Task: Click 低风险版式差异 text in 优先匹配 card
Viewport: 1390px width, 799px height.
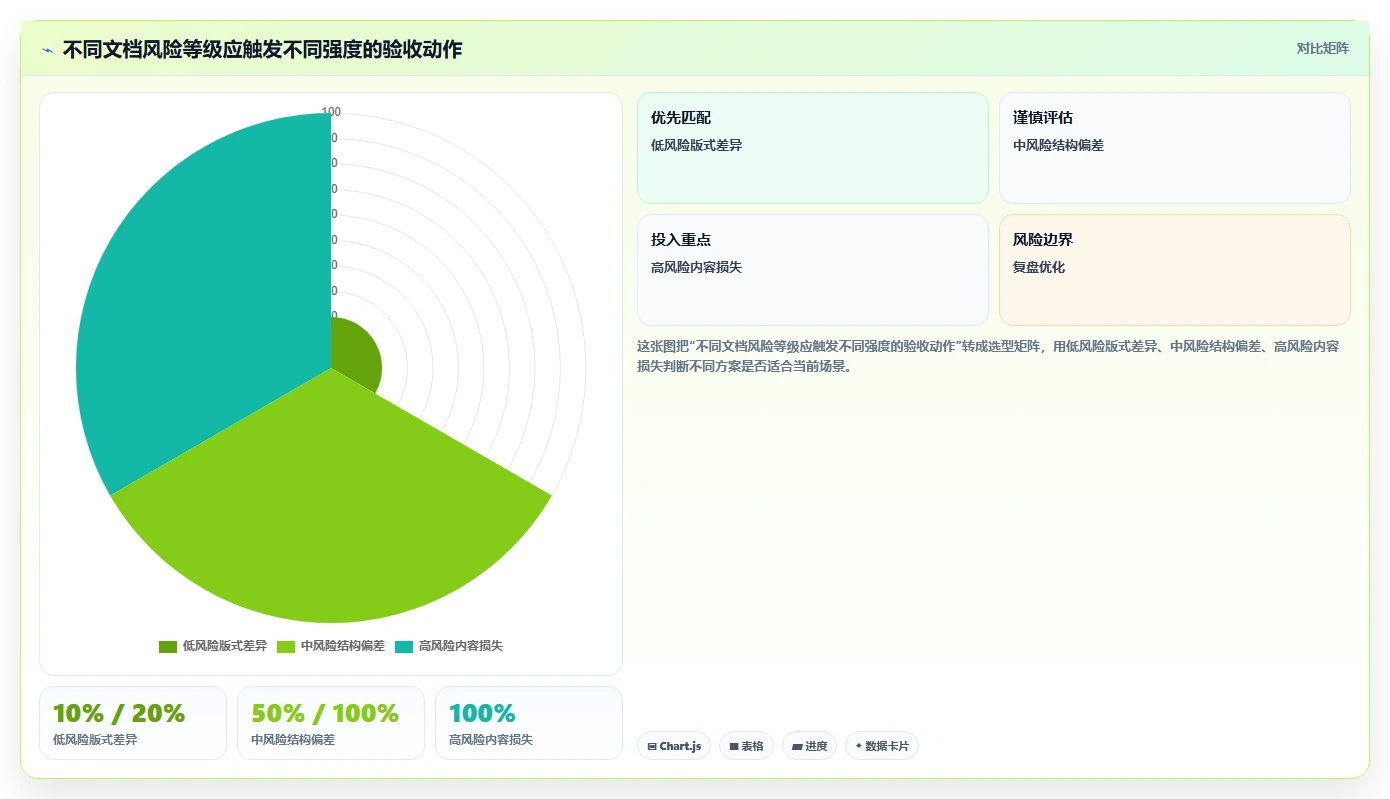Action: [x=697, y=145]
